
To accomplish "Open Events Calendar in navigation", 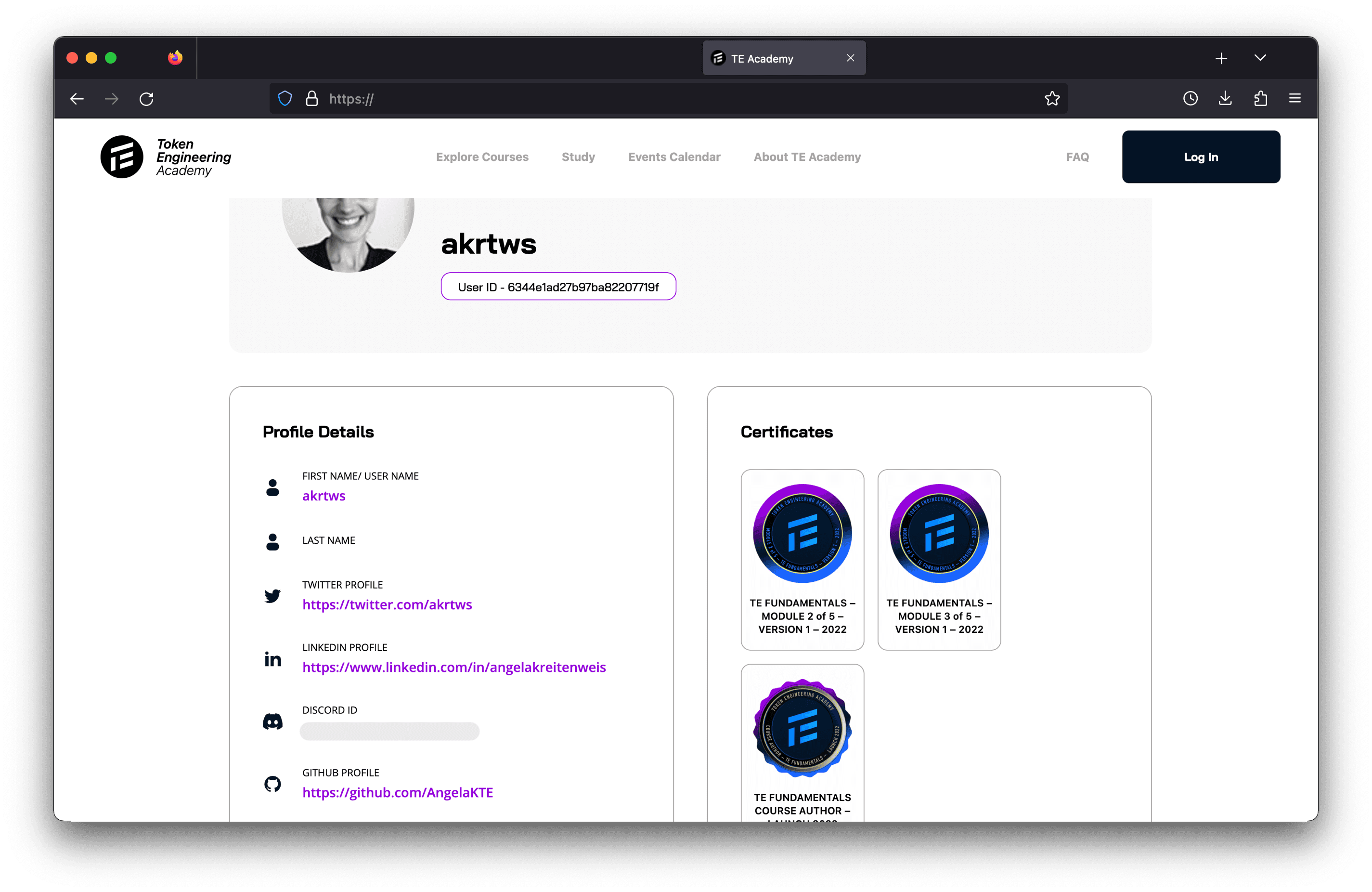I will [674, 157].
